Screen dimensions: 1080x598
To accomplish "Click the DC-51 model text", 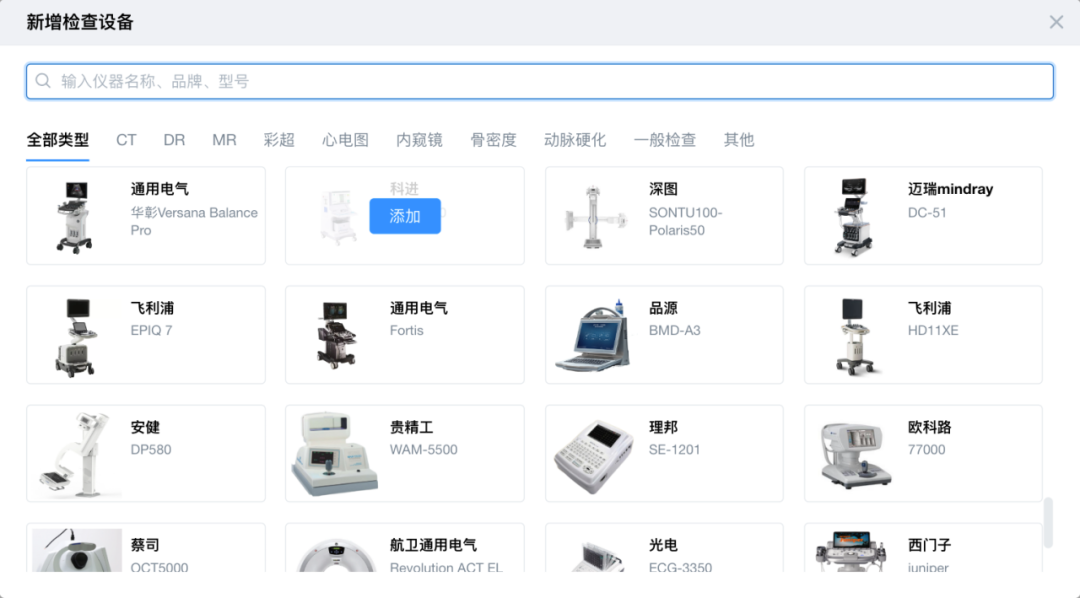I will click(x=927, y=213).
